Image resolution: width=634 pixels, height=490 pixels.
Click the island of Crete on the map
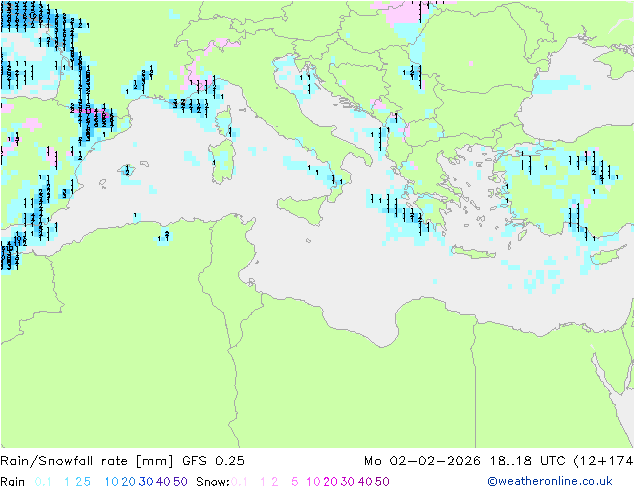[x=473, y=252]
